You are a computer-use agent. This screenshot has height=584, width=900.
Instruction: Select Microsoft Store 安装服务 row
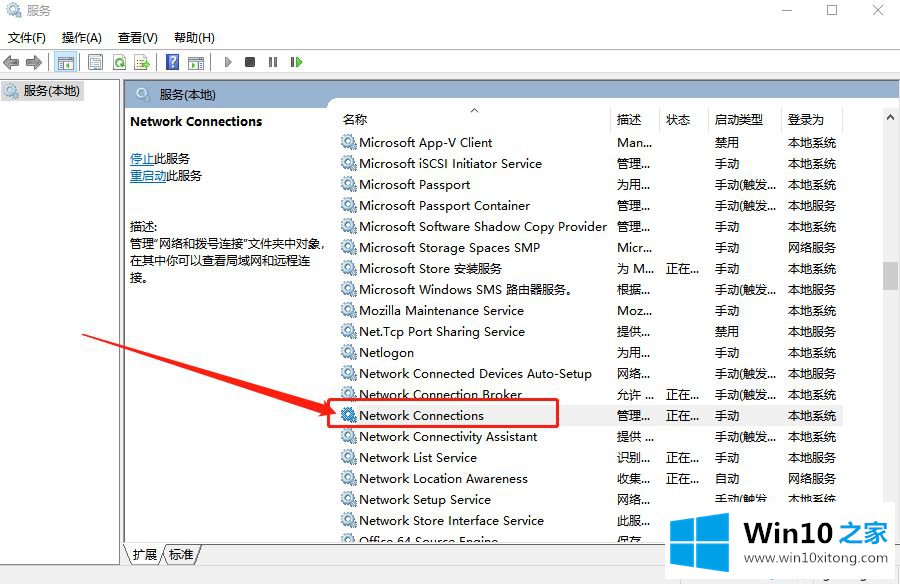pos(589,268)
